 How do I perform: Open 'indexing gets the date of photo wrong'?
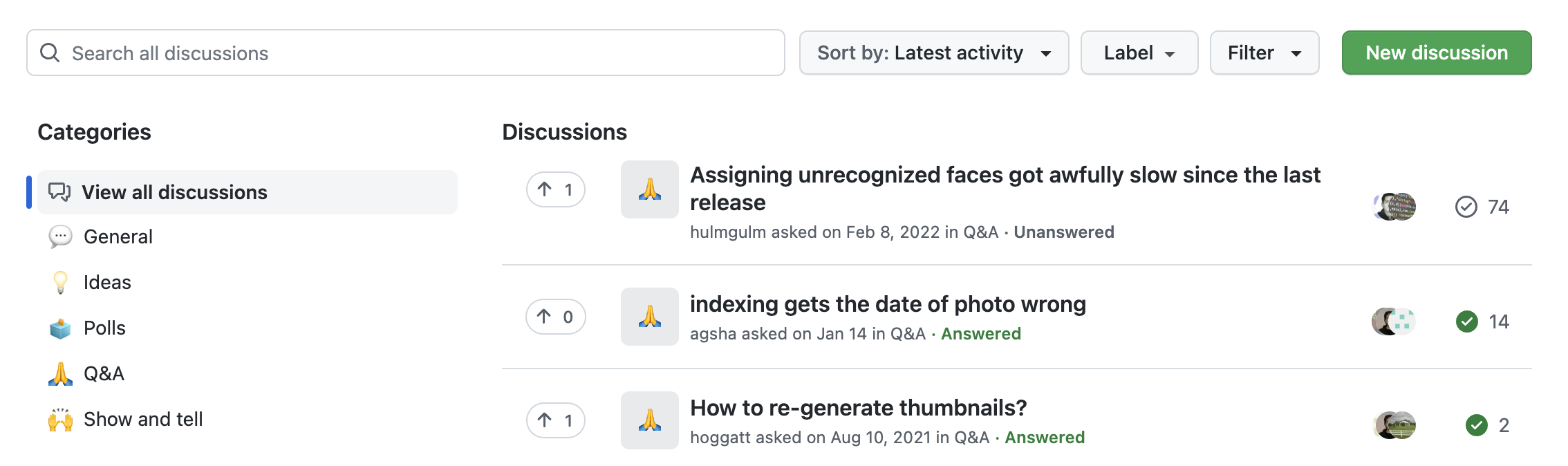[888, 304]
